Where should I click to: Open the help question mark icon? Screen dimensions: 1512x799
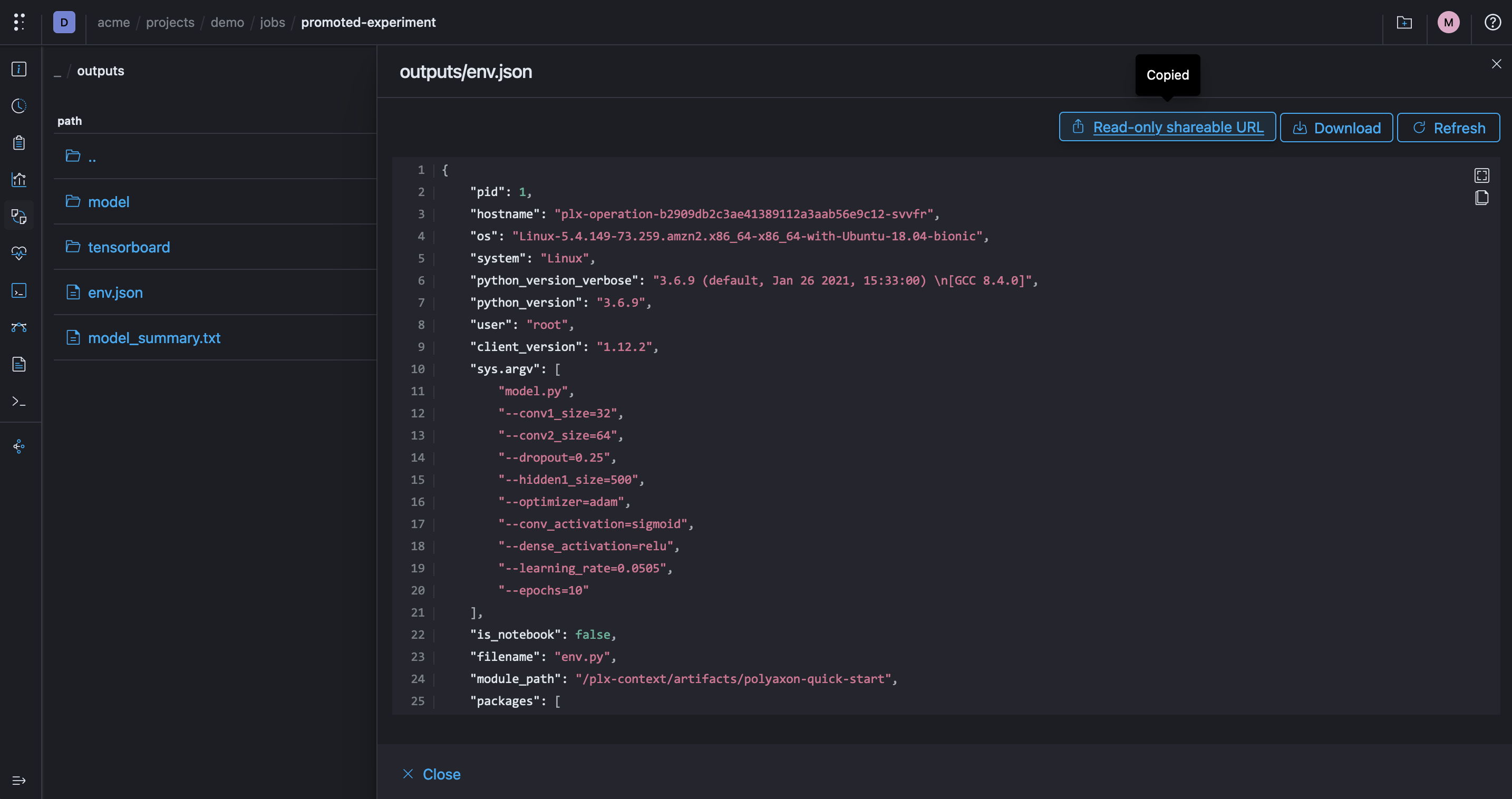pyautogui.click(x=1492, y=22)
